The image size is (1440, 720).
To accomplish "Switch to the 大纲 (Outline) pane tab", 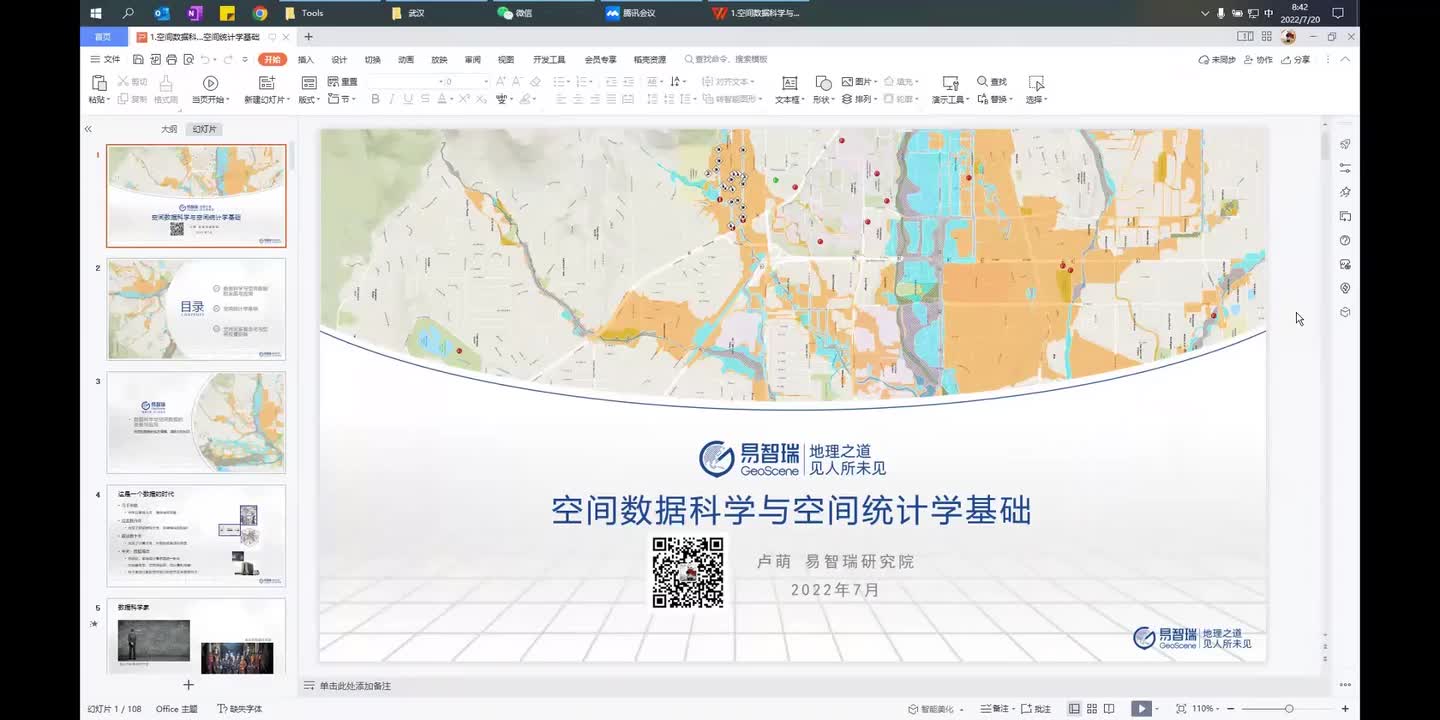I will [x=169, y=129].
